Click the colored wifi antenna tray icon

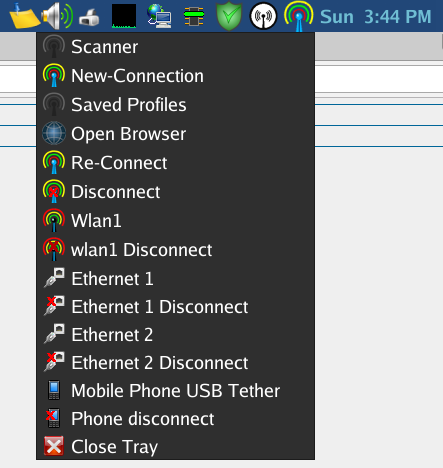pos(299,16)
